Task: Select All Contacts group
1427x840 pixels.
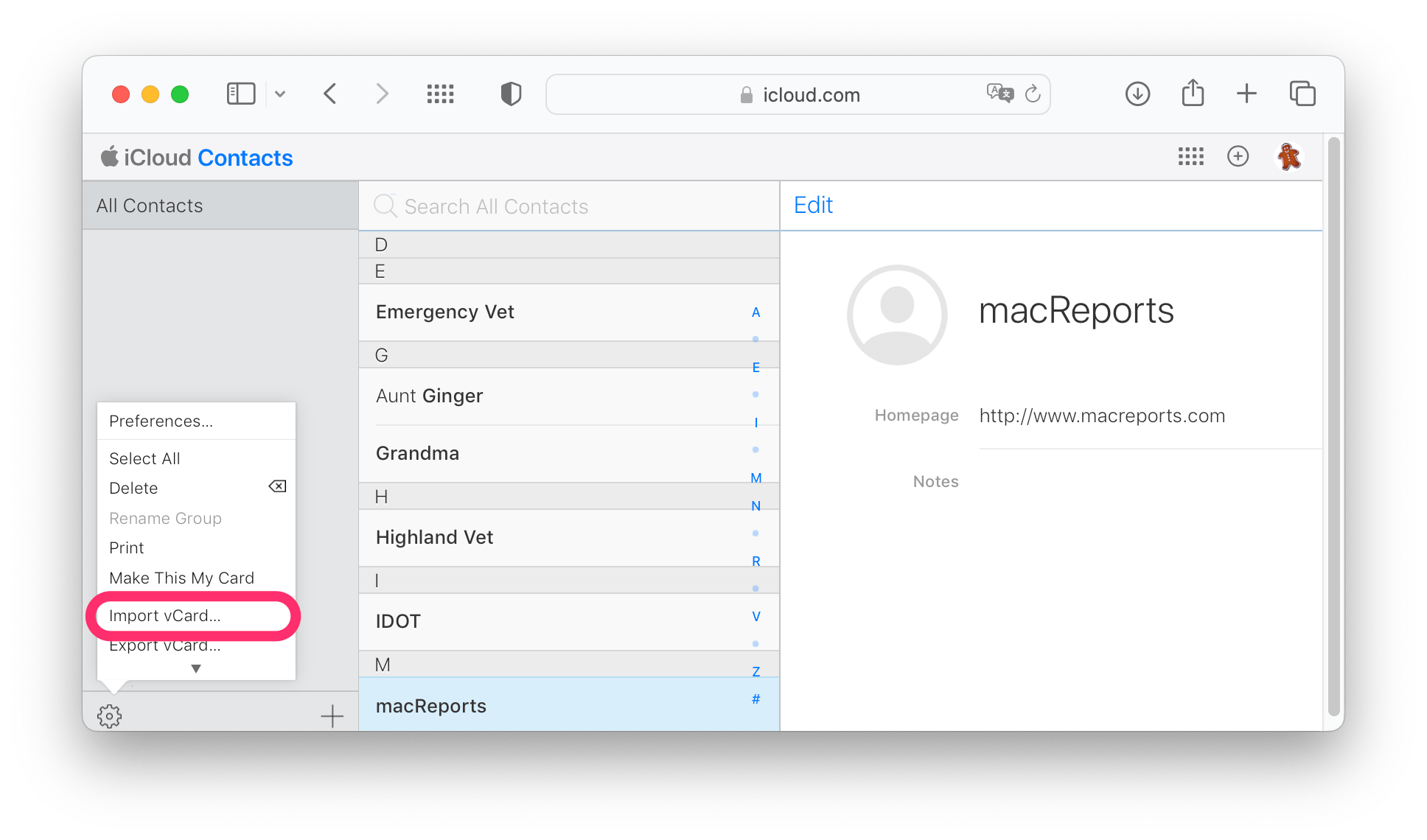Action: 220,206
